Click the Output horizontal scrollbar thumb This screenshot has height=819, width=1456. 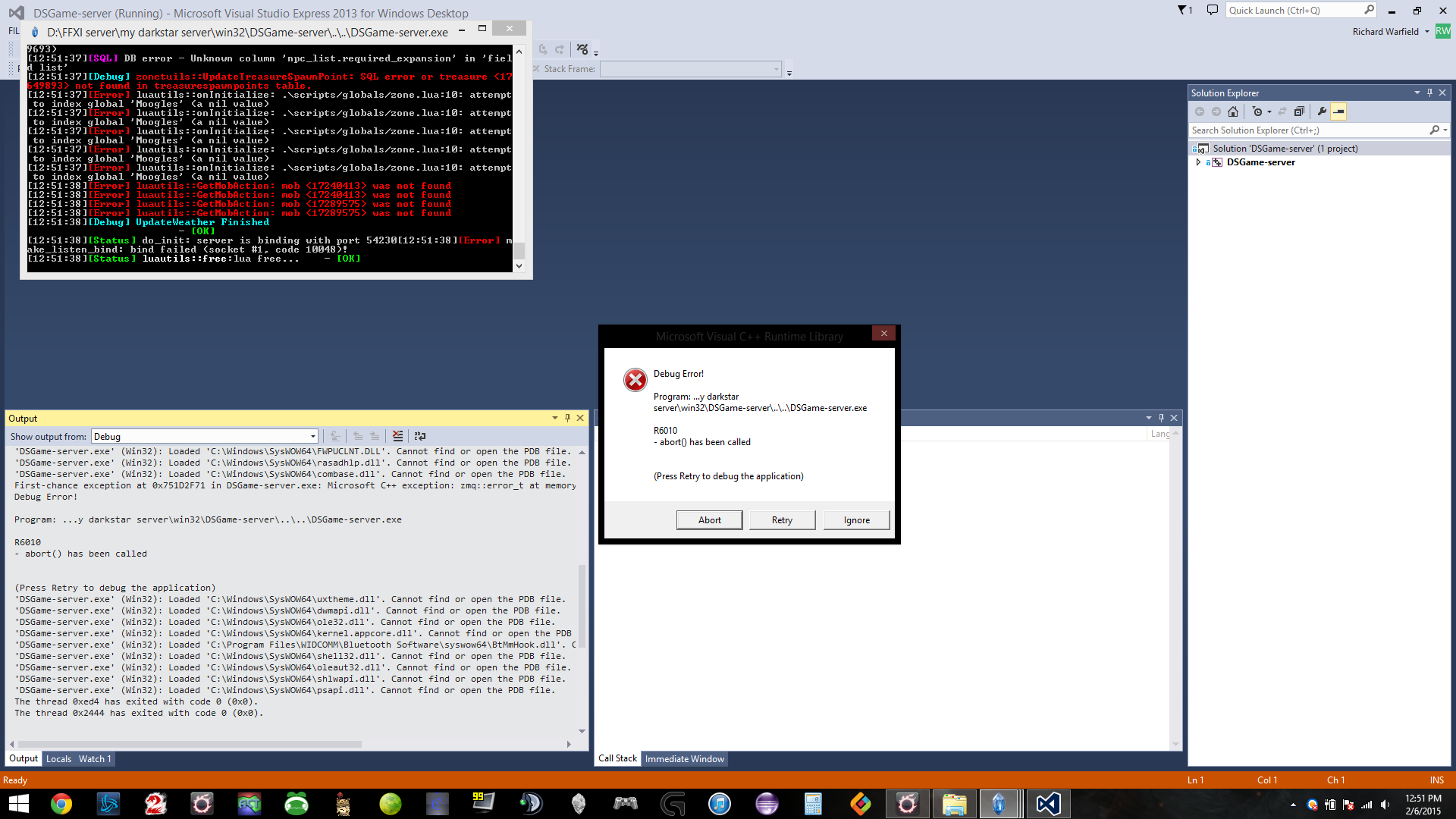tap(190, 745)
